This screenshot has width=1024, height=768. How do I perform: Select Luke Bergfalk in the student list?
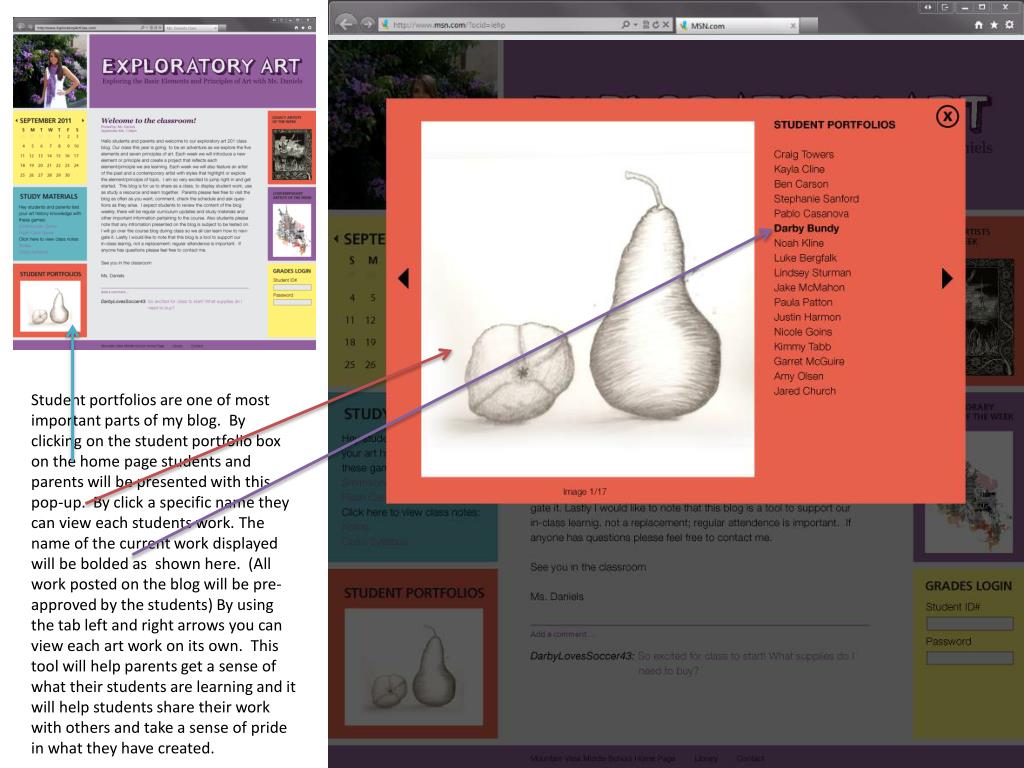pos(805,258)
